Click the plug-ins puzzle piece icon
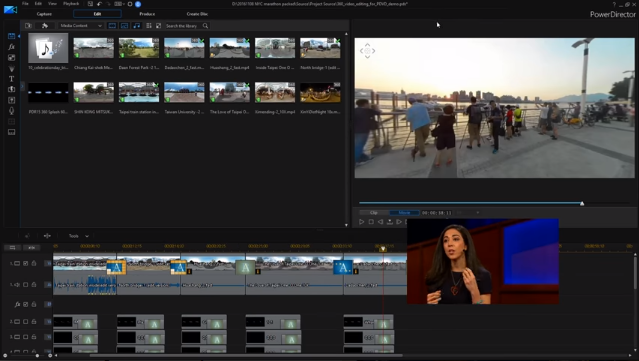Image resolution: width=639 pixels, height=361 pixels. click(44, 26)
